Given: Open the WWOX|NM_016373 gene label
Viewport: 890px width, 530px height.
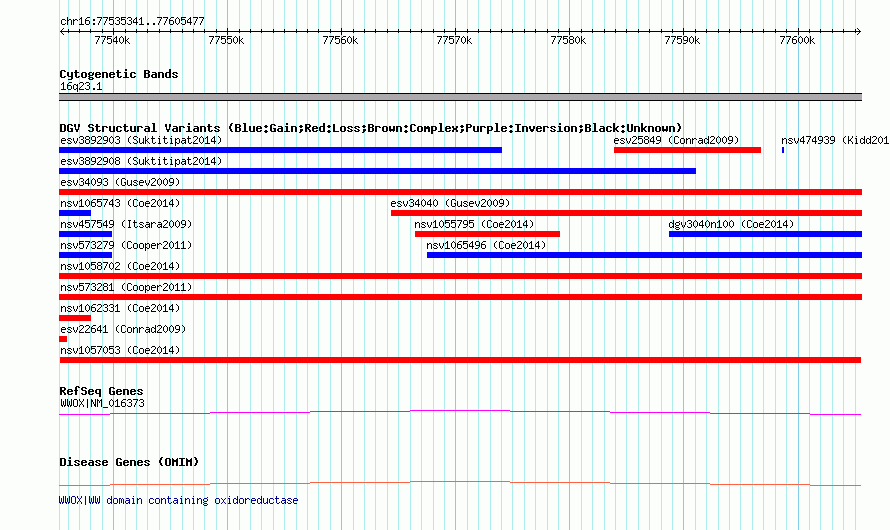Looking at the screenshot, I should tap(102, 403).
